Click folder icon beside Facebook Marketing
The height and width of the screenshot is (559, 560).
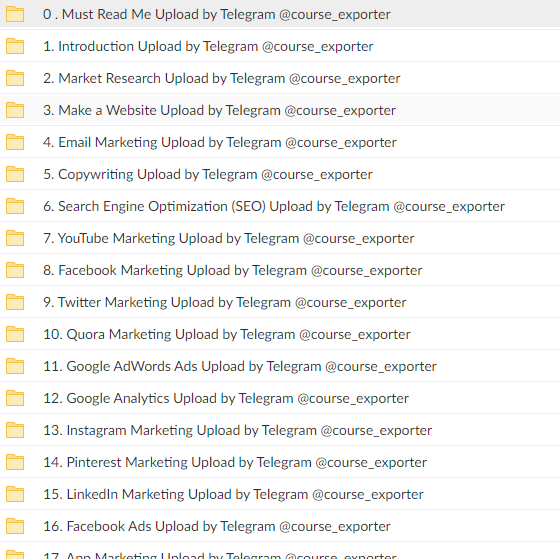[x=15, y=270]
